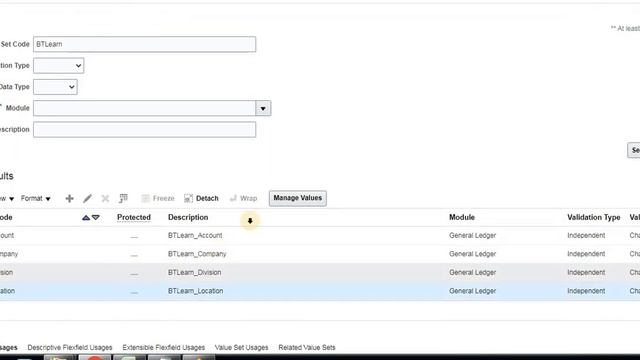Click the Module column header
Image resolution: width=640 pixels, height=360 pixels.
point(462,218)
